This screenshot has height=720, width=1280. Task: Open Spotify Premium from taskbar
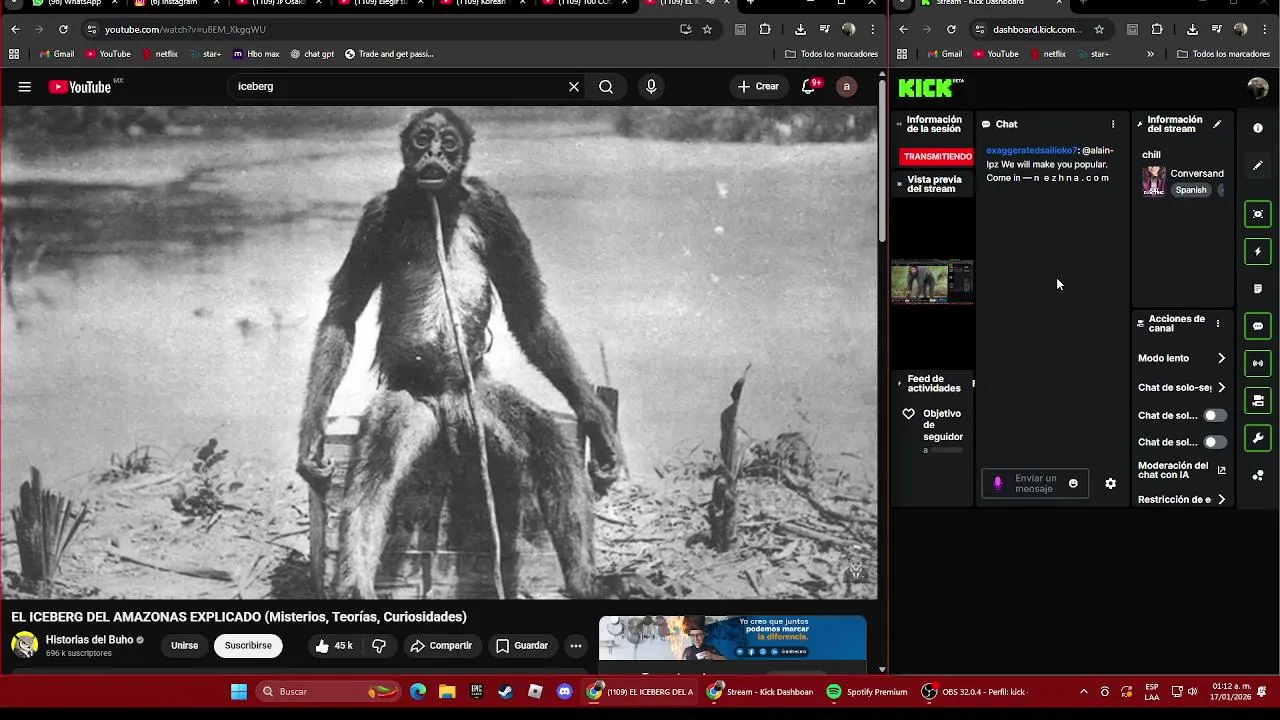pyautogui.click(x=867, y=692)
